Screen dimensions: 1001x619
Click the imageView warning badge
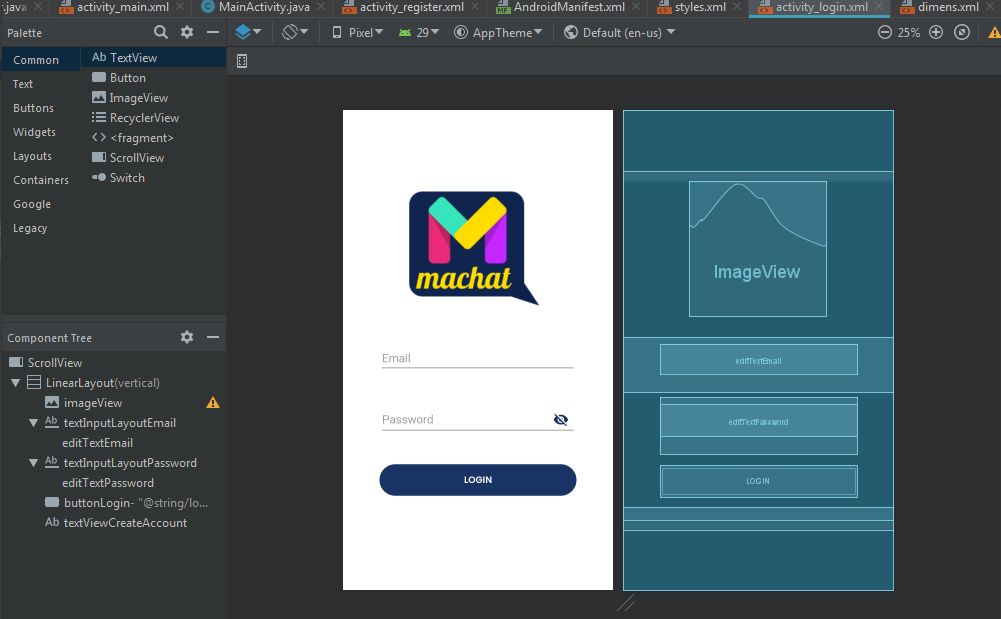pos(212,402)
